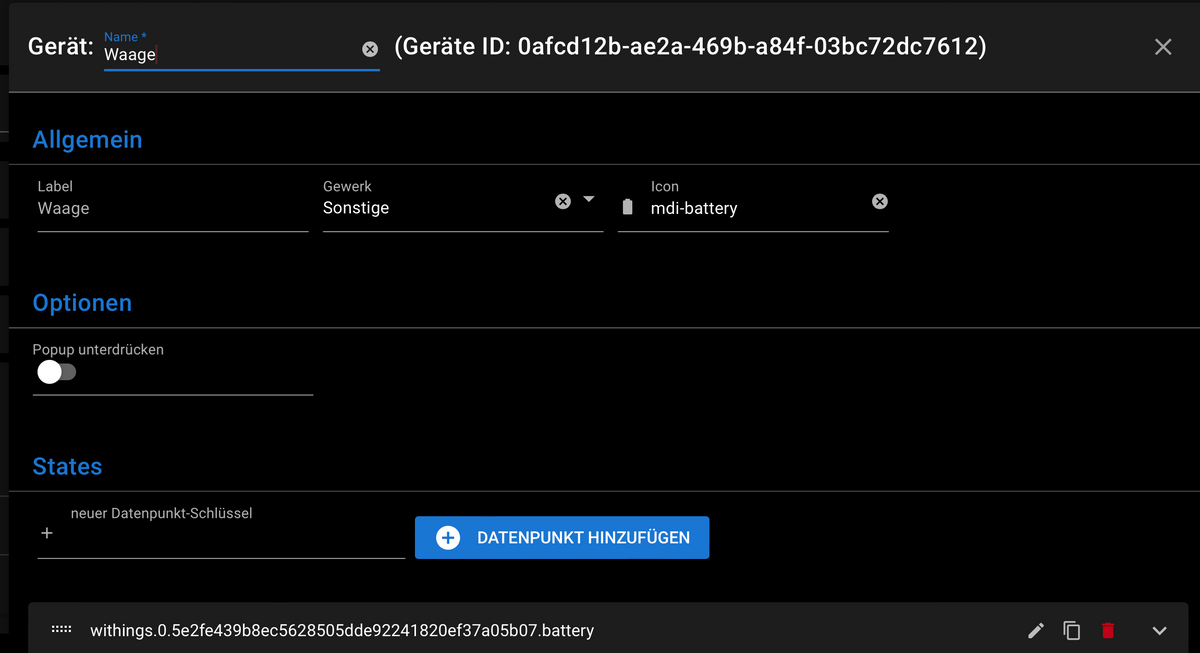Viewport: 1200px width, 653px height.
Task: Close the Gerät dialog
Action: 1163,47
